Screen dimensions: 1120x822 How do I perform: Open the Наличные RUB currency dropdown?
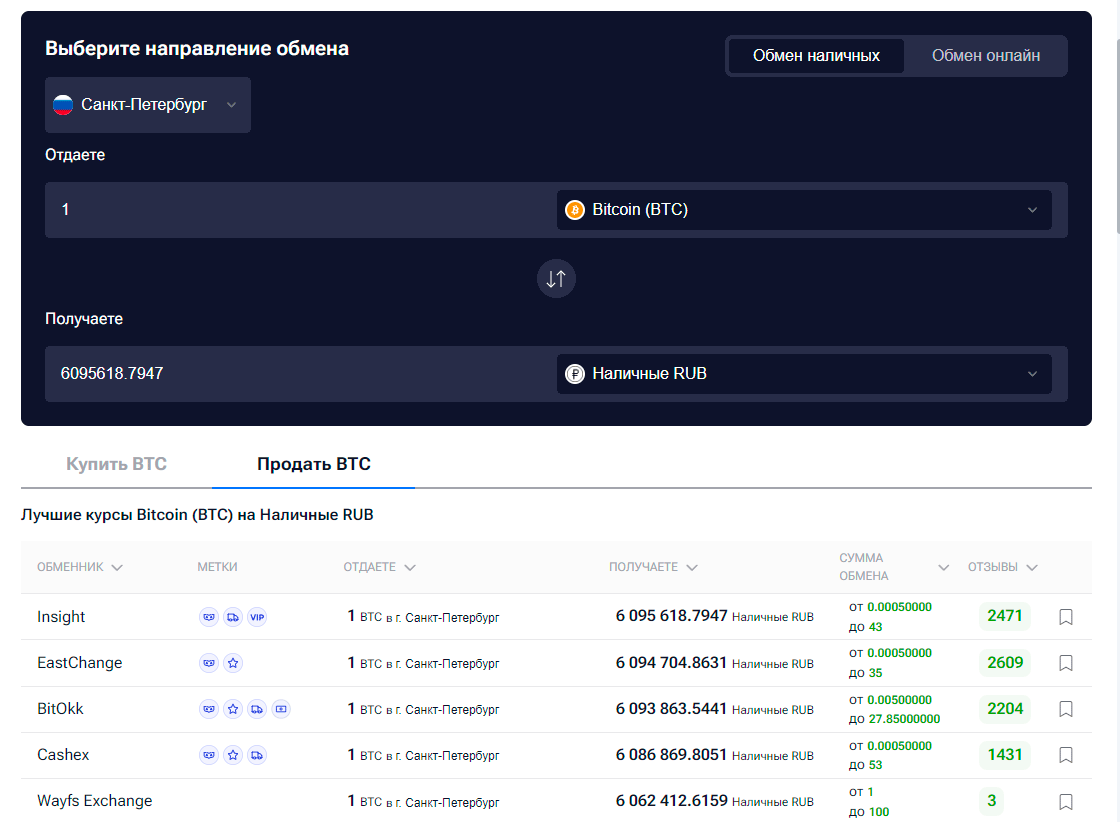[x=804, y=374]
